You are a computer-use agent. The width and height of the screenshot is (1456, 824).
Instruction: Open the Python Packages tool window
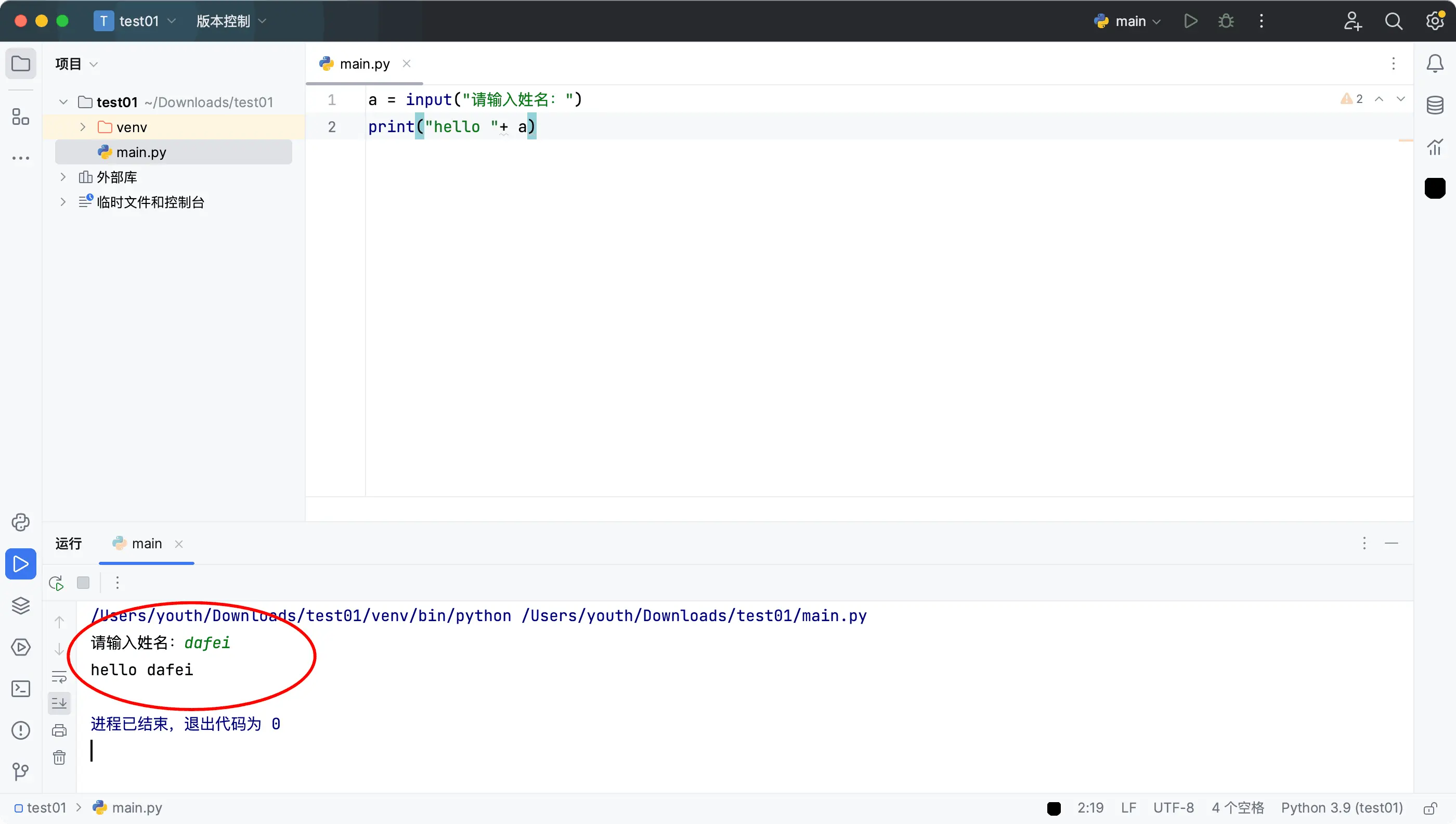tap(20, 606)
